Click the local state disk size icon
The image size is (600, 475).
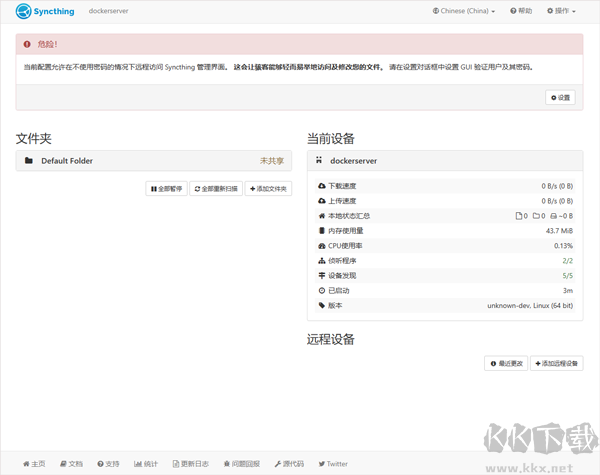tap(554, 216)
